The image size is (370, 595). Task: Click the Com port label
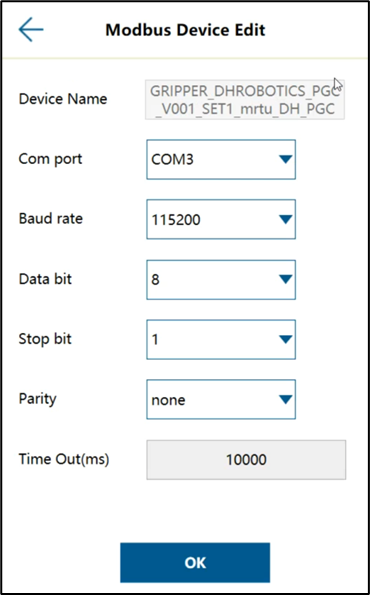point(50,159)
